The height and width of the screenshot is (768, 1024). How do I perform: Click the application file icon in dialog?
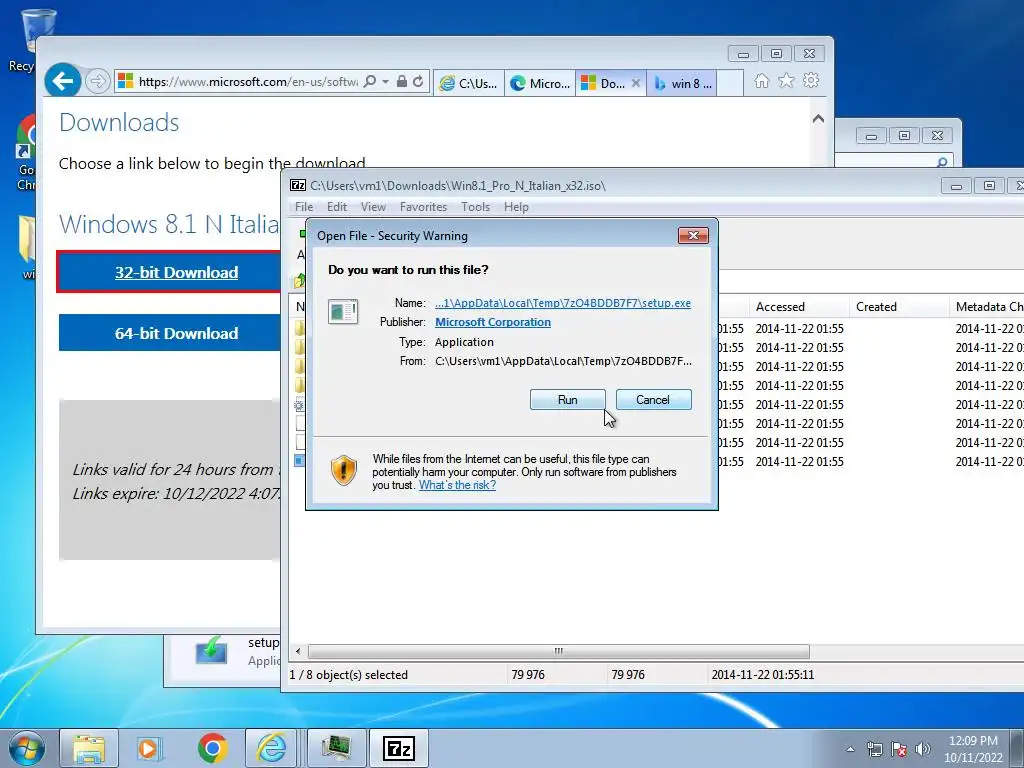[x=343, y=311]
